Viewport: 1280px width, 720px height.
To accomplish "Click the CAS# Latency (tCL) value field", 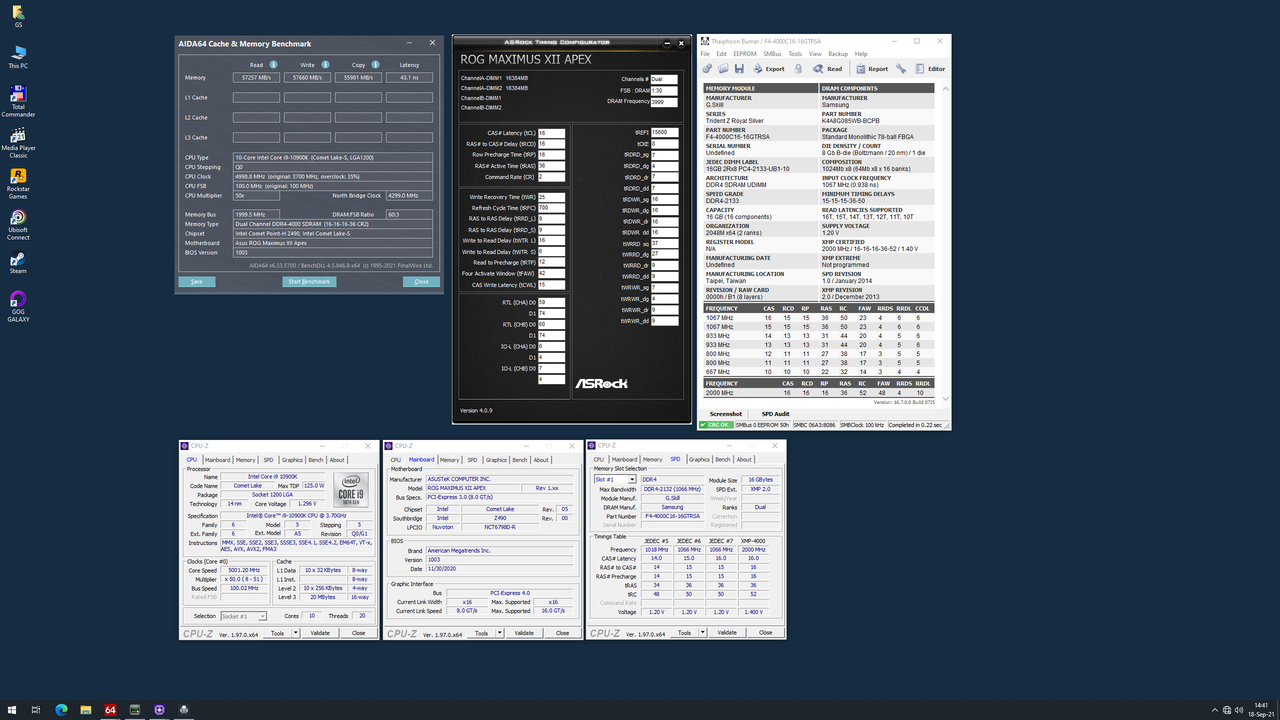I will tap(551, 132).
